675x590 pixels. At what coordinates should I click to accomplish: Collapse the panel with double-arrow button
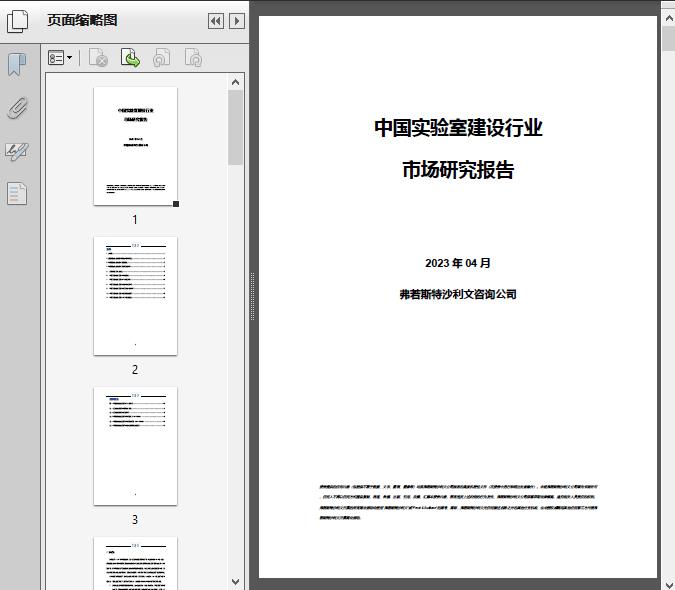pos(216,21)
